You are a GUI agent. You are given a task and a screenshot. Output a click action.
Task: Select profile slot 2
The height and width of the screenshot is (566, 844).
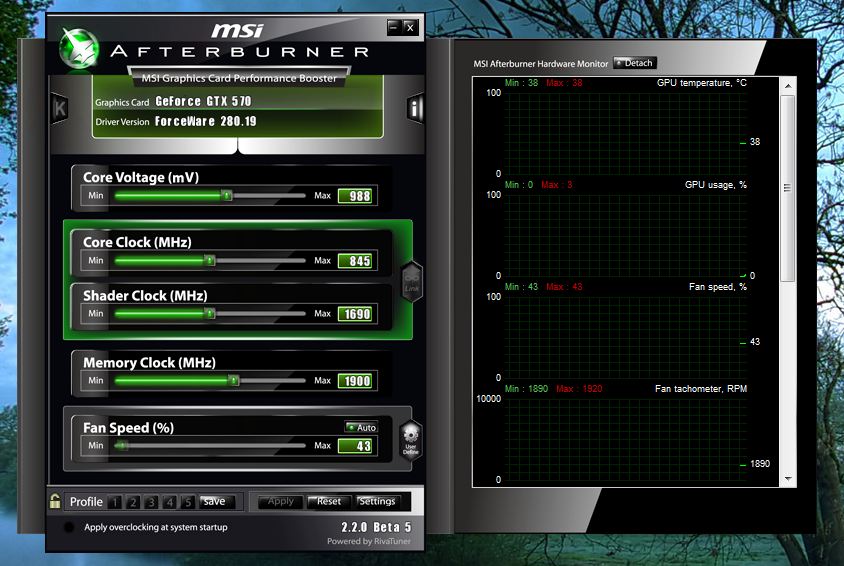point(132,502)
